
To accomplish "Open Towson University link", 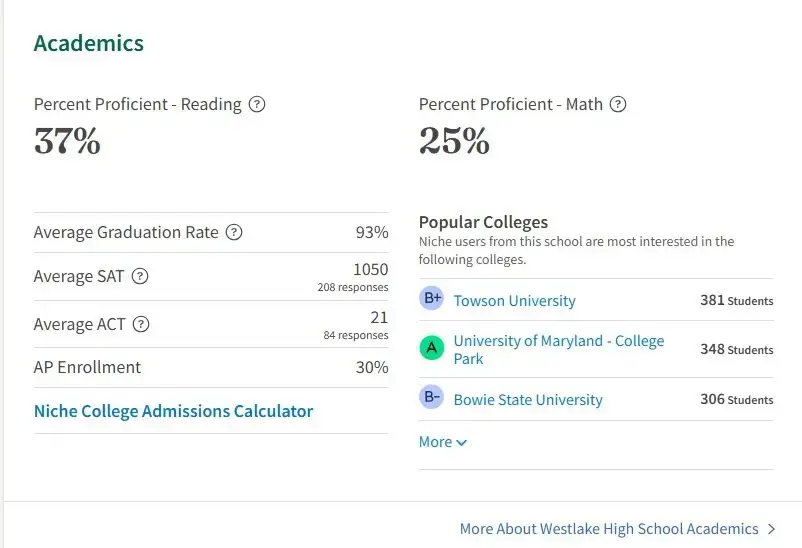I will point(515,301).
